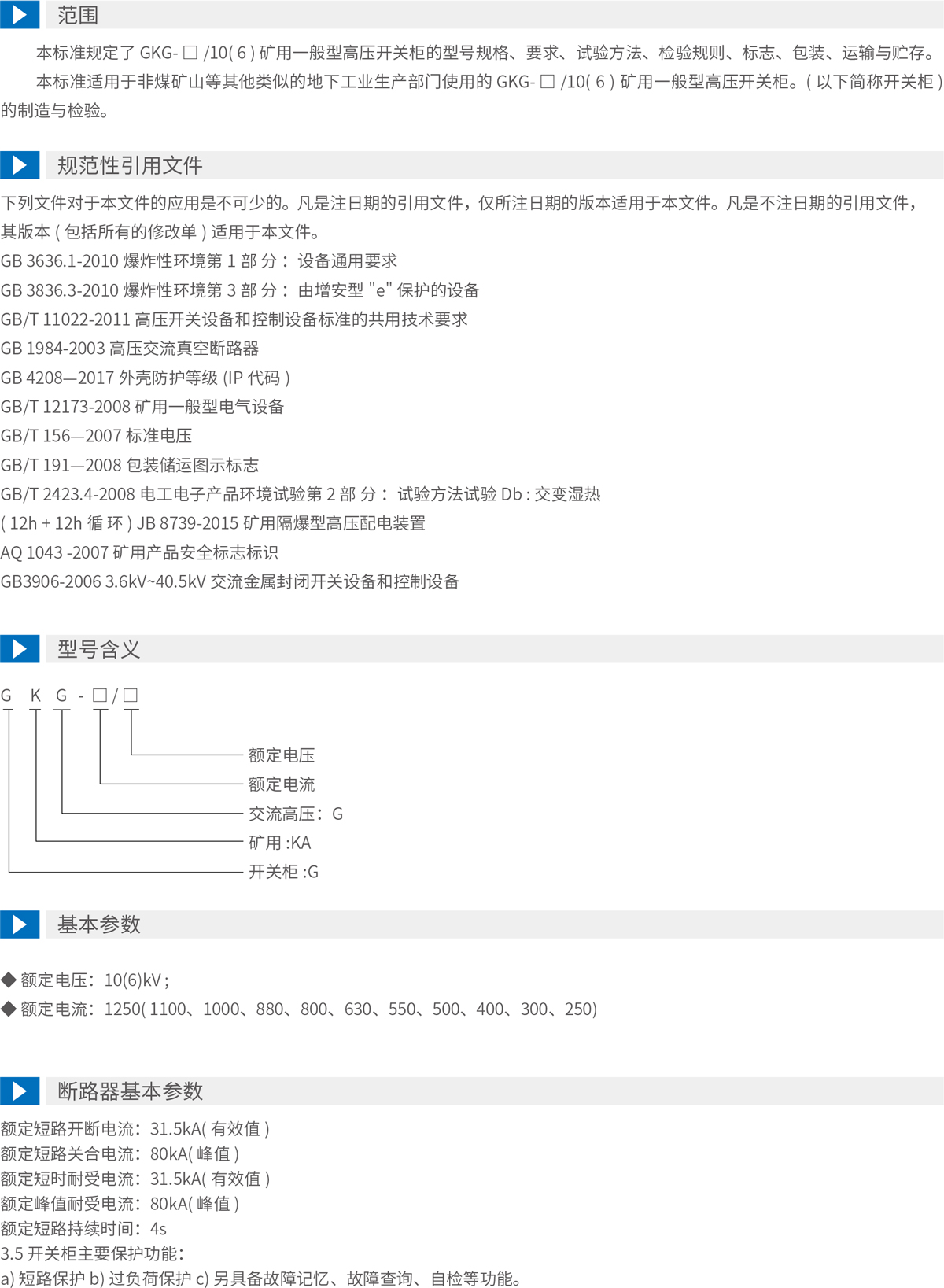This screenshot has height=1288, width=944.
Task: Click the GB/T 11022-2011 高压开关设备 reference
Action: click(234, 319)
